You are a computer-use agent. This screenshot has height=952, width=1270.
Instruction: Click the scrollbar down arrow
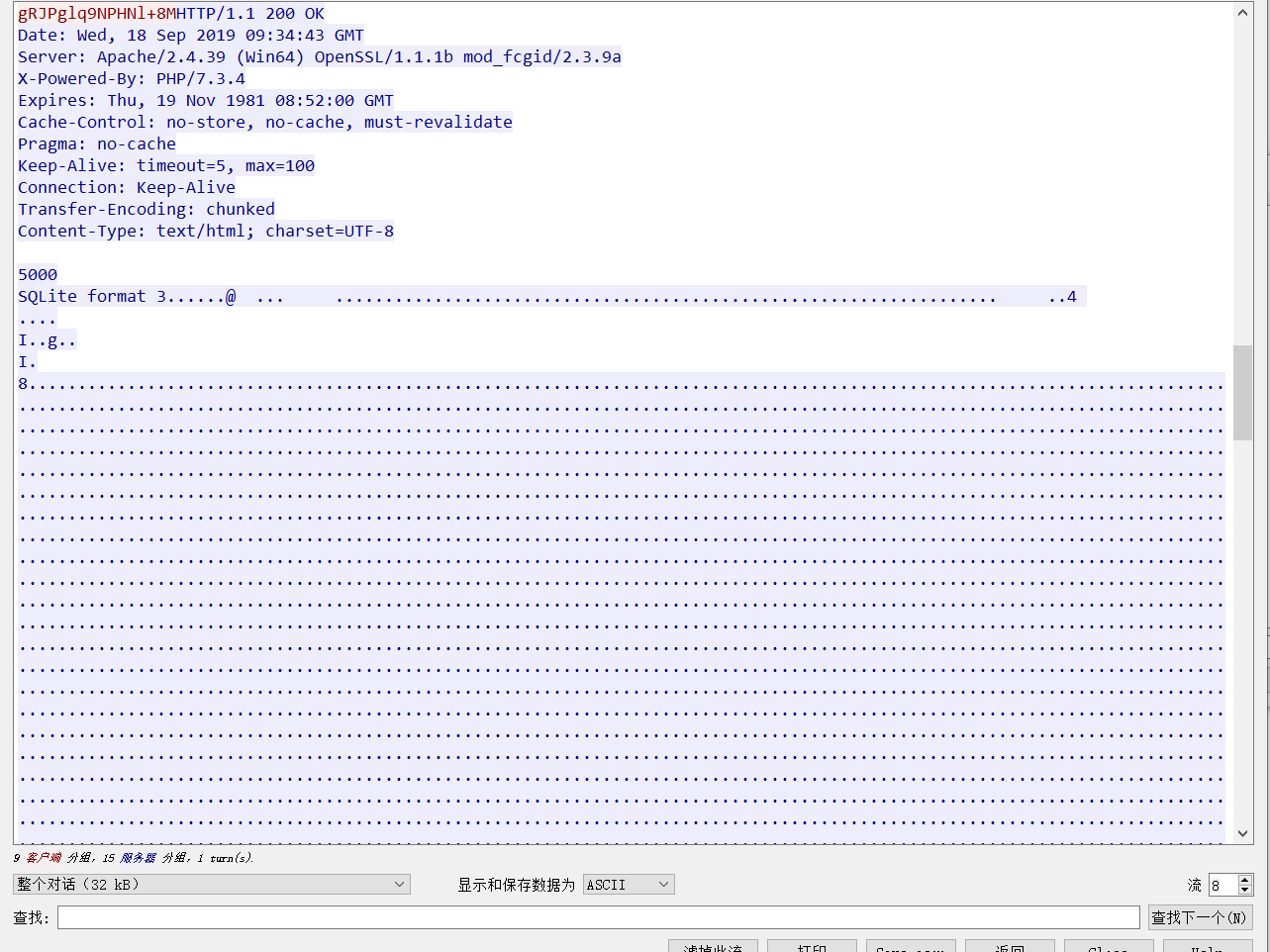[x=1243, y=834]
